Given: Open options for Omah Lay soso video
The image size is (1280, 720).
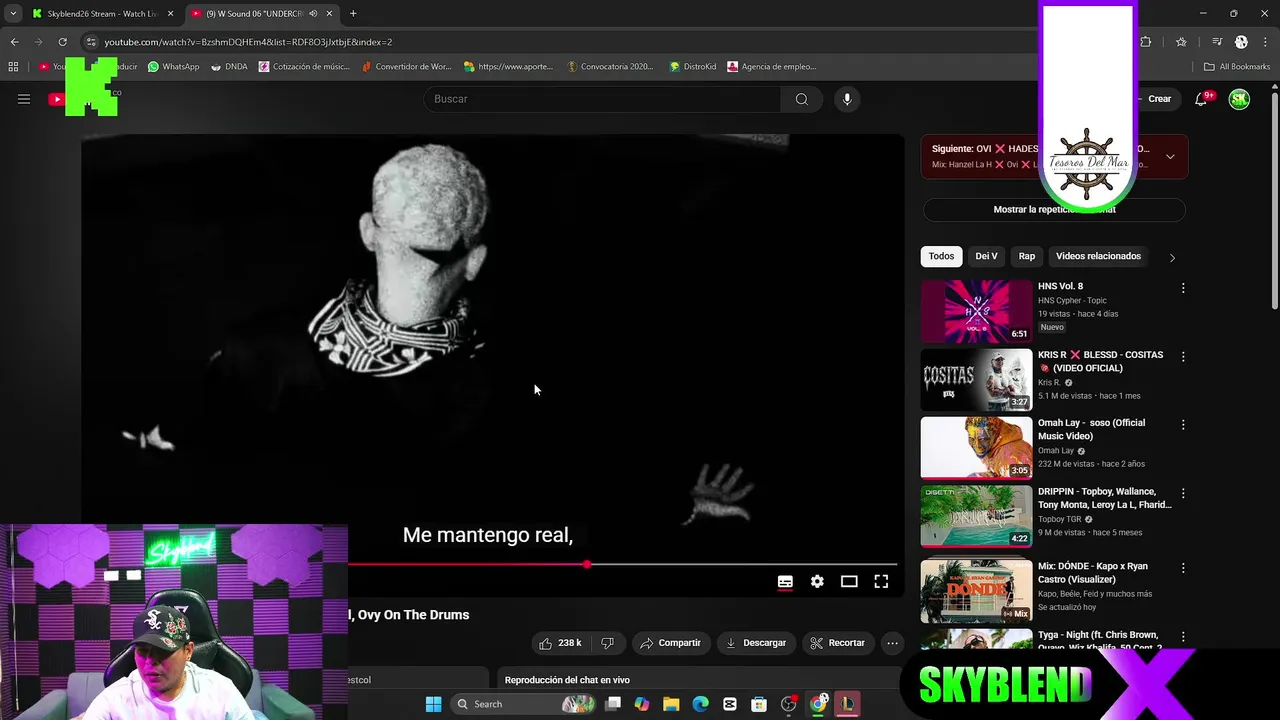Looking at the screenshot, I should point(1183,425).
